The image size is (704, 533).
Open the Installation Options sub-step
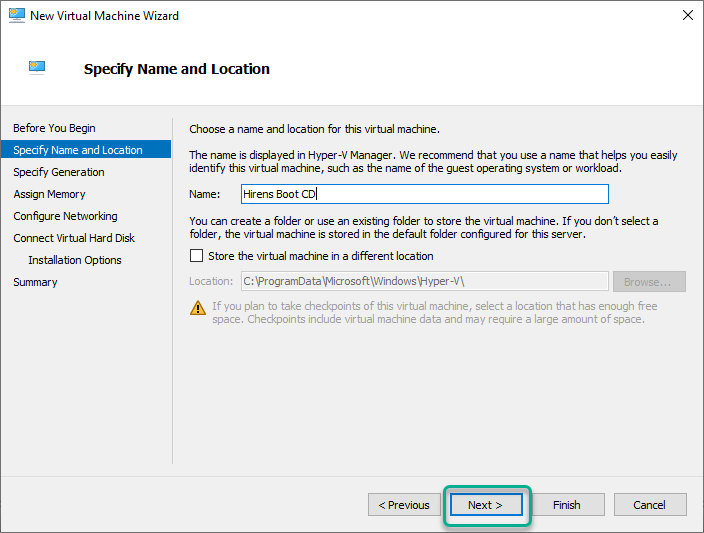pyautogui.click(x=75, y=260)
